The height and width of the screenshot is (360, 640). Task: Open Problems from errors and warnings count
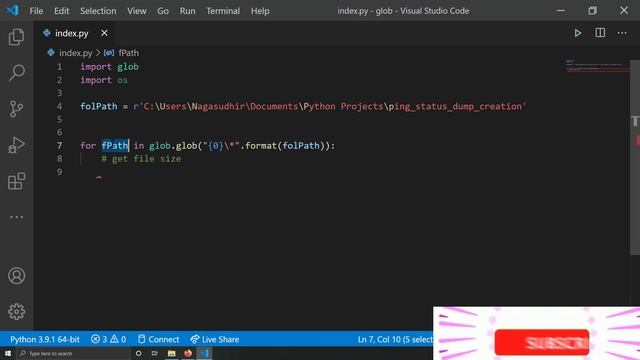tap(109, 340)
